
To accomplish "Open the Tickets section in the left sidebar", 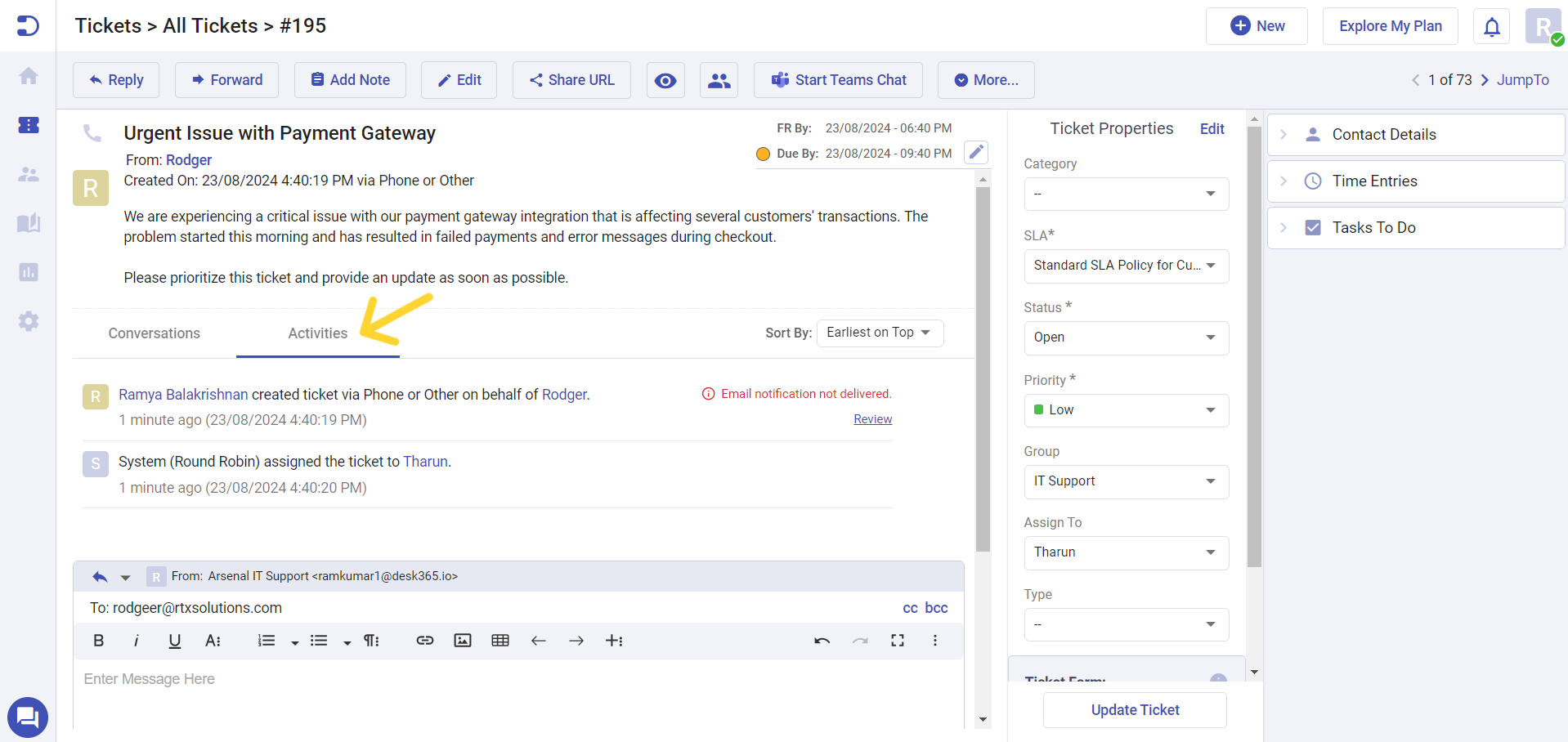I will click(28, 125).
